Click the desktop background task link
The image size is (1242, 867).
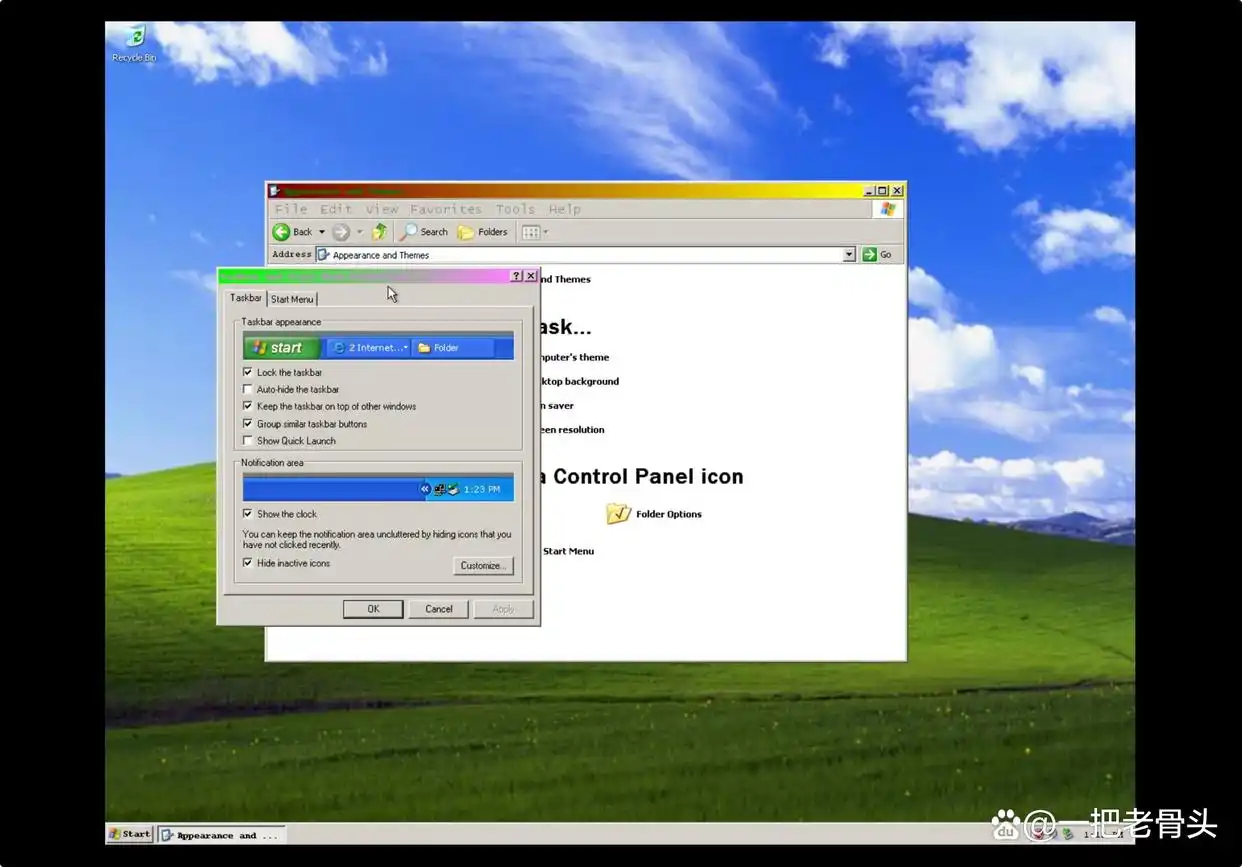(x=579, y=381)
